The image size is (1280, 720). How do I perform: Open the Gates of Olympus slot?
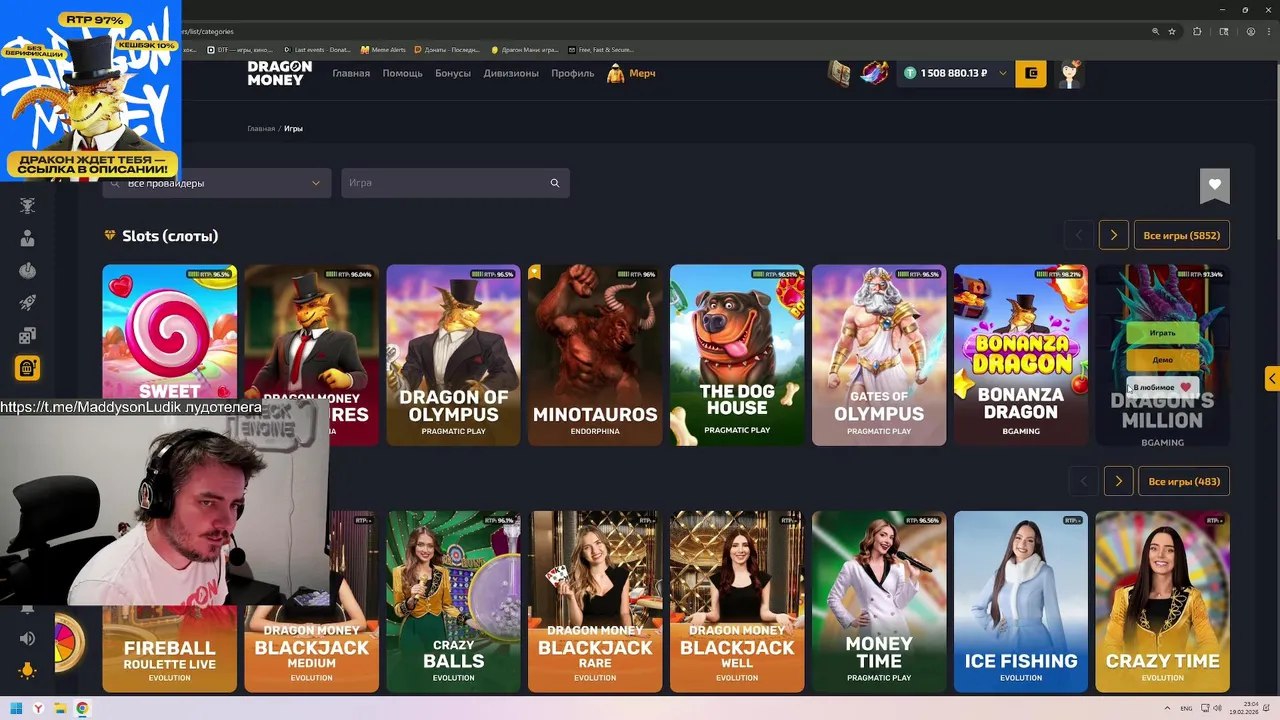(x=879, y=355)
